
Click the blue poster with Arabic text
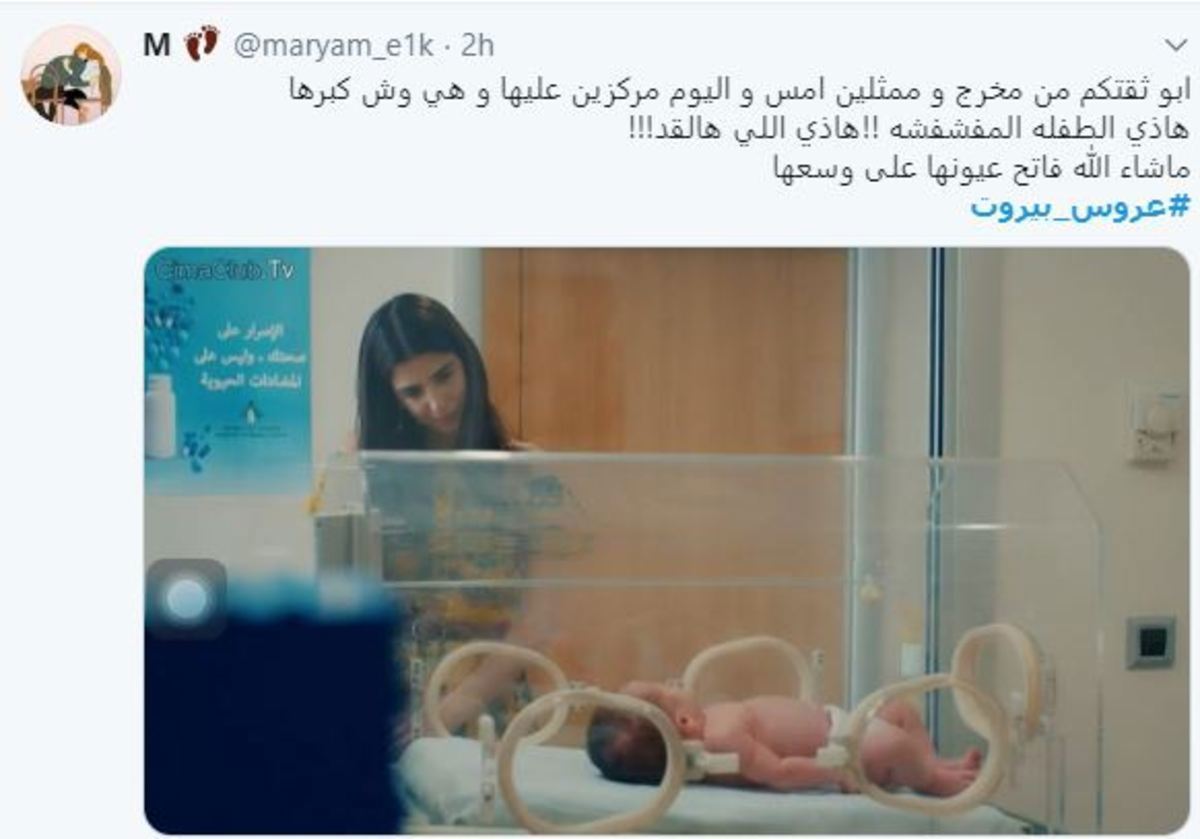[x=228, y=370]
